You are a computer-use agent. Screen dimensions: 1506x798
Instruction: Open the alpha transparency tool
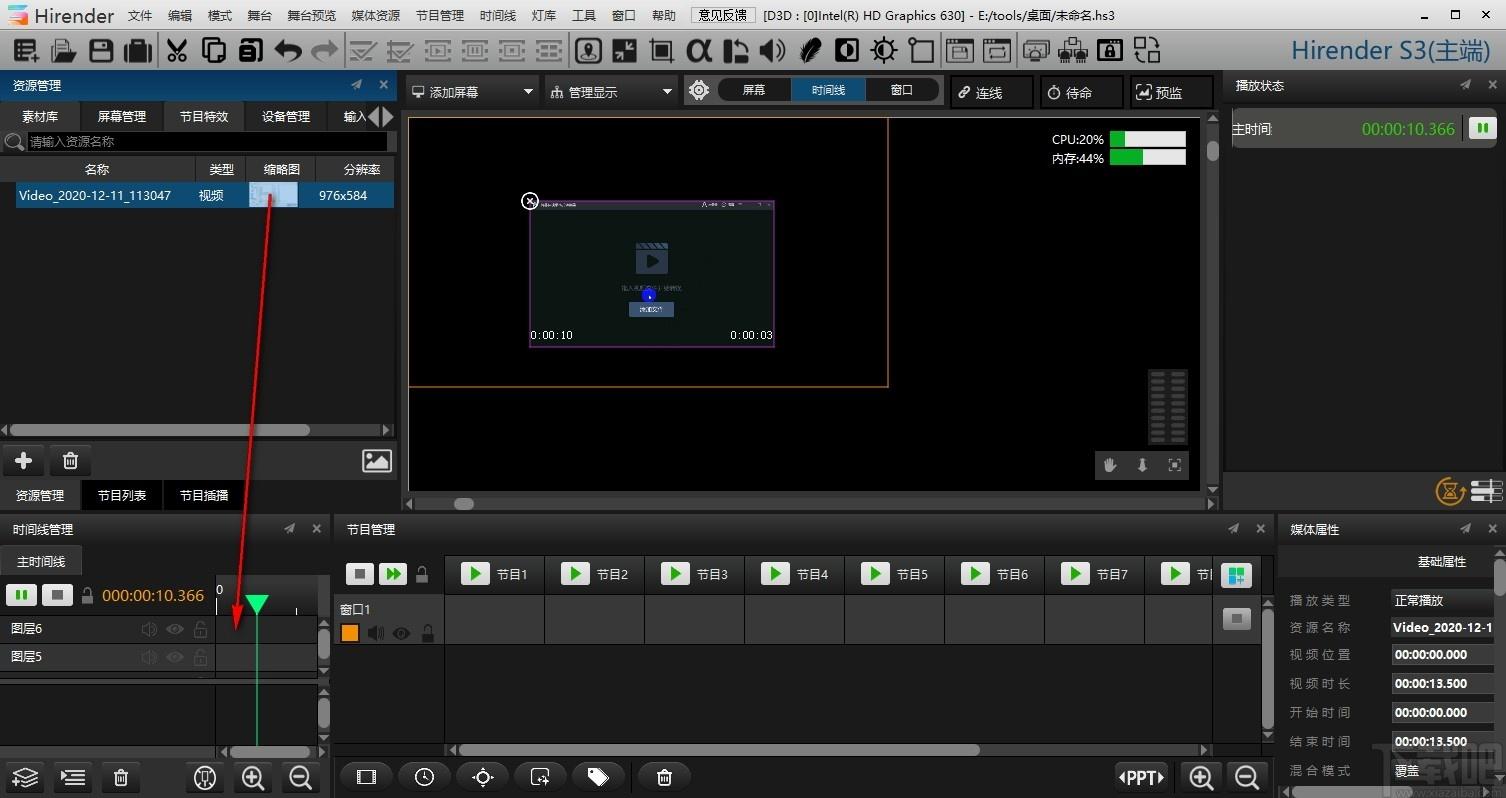(x=699, y=50)
